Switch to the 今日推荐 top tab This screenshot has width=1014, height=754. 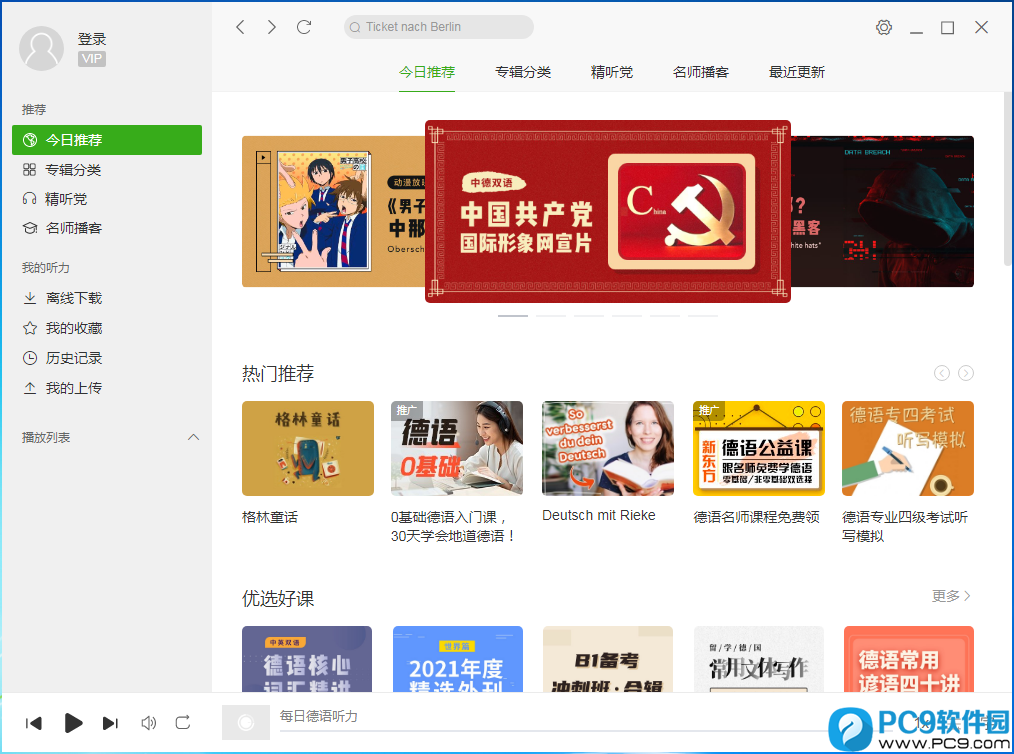427,72
